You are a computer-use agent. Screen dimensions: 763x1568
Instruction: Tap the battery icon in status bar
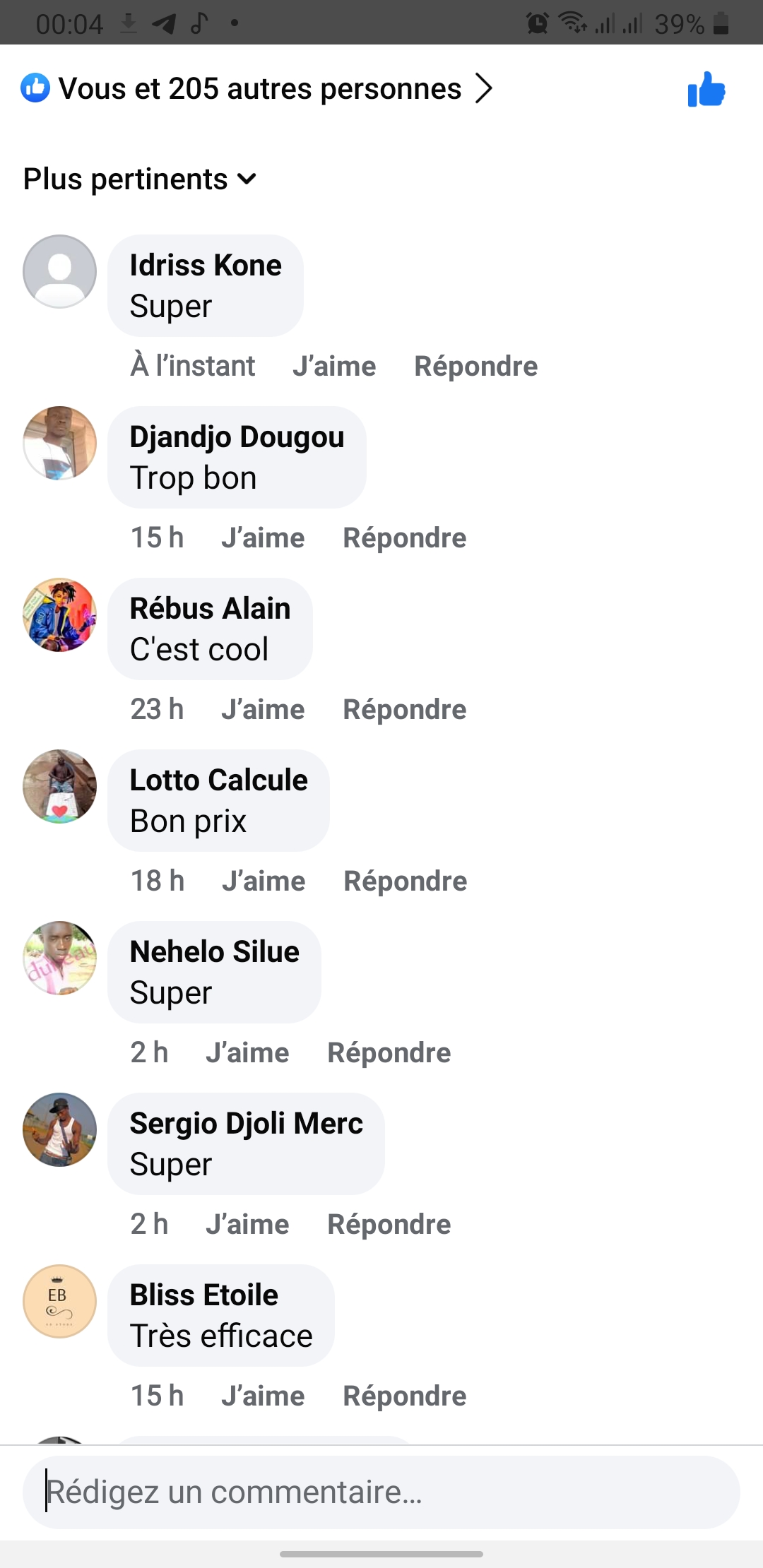pos(721,24)
